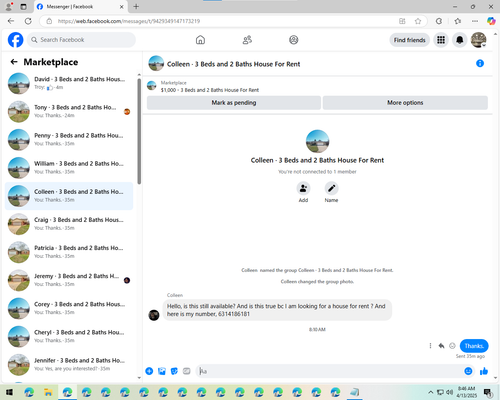Add people to the group chat
The height and width of the screenshot is (400, 500).
pos(303,189)
